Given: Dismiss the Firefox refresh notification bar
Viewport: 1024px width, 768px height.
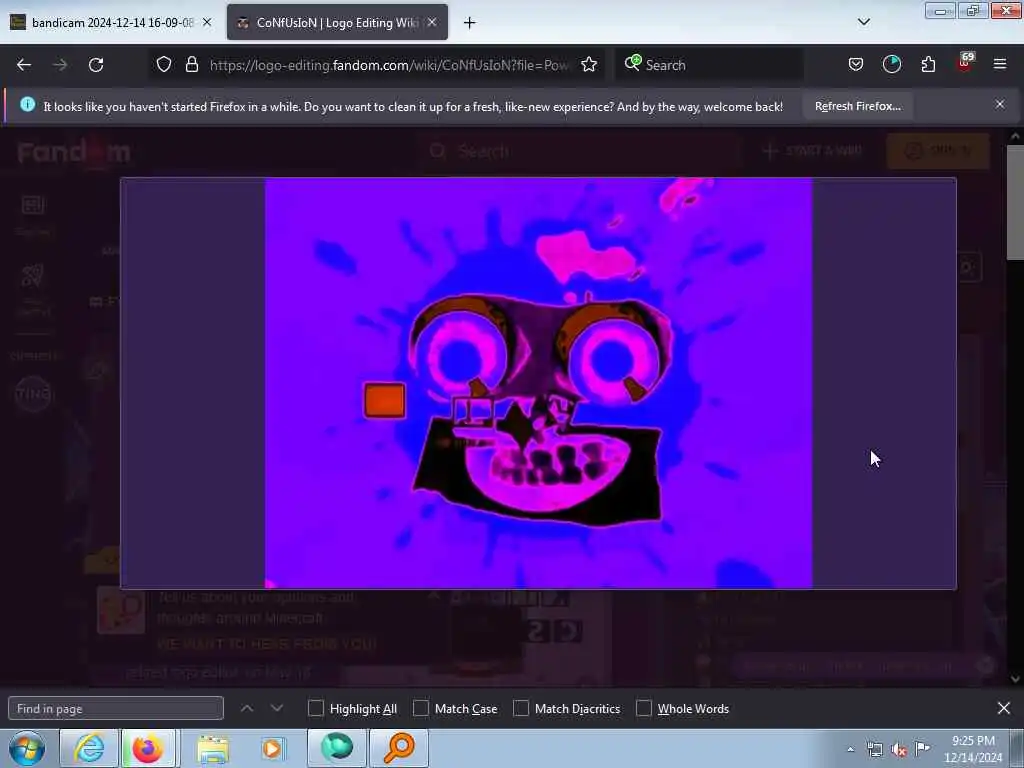Looking at the screenshot, I should click(1000, 104).
